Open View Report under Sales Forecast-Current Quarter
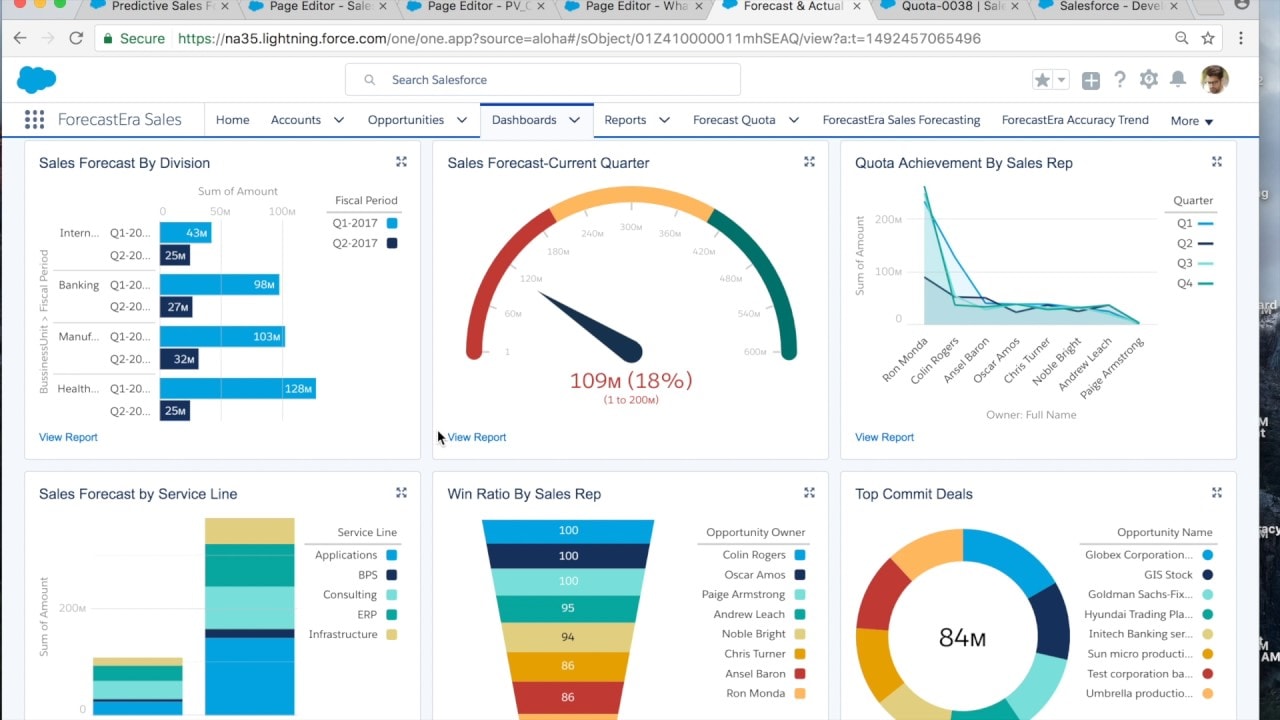 click(x=477, y=437)
